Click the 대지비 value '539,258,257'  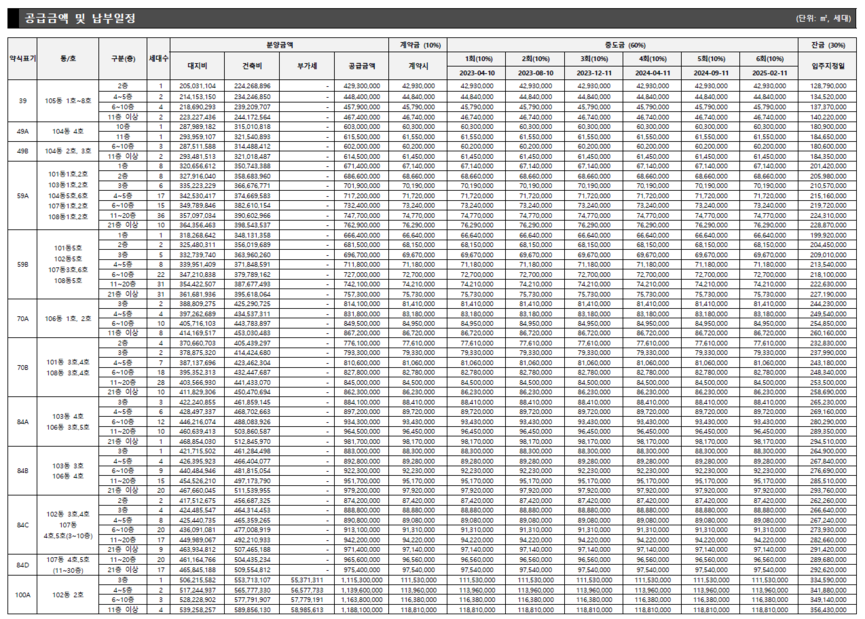point(197,610)
